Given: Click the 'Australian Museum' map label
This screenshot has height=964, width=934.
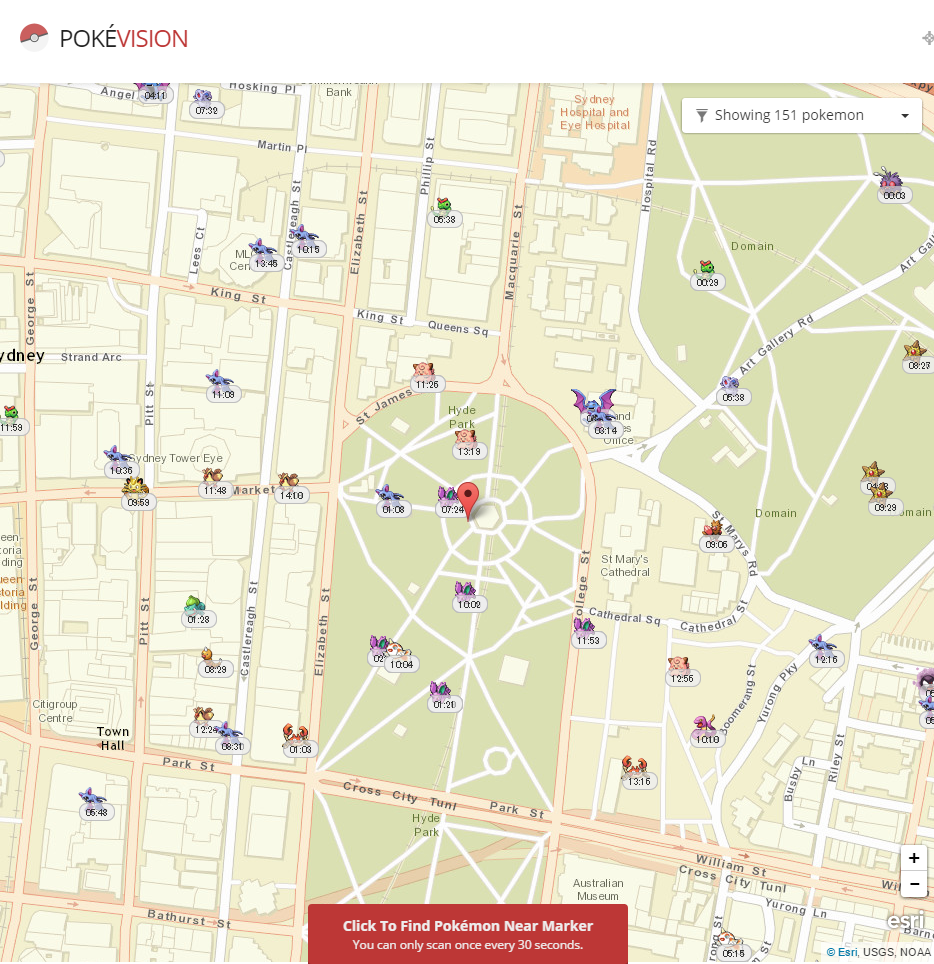Looking at the screenshot, I should click(598, 890).
